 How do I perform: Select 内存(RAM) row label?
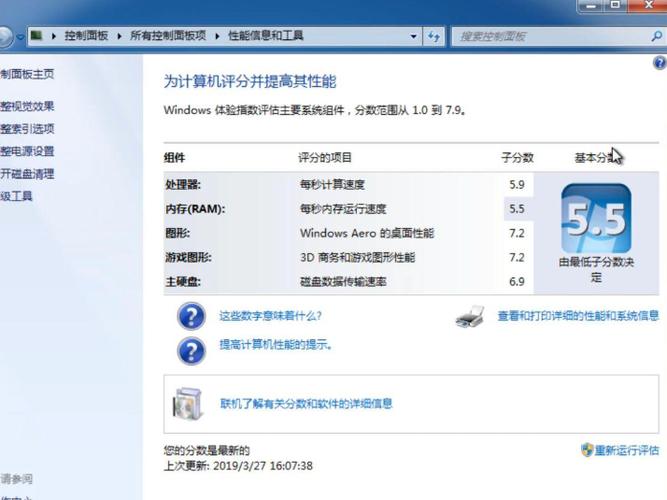[x=195, y=209]
